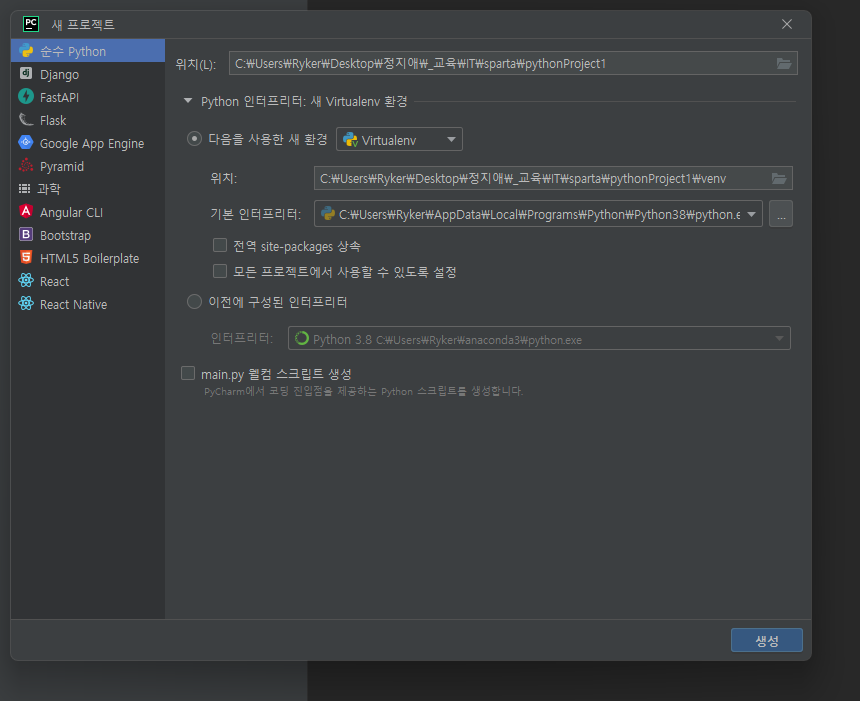Image resolution: width=860 pixels, height=701 pixels.
Task: Click the Bootstrap B icon
Action: tap(26, 235)
